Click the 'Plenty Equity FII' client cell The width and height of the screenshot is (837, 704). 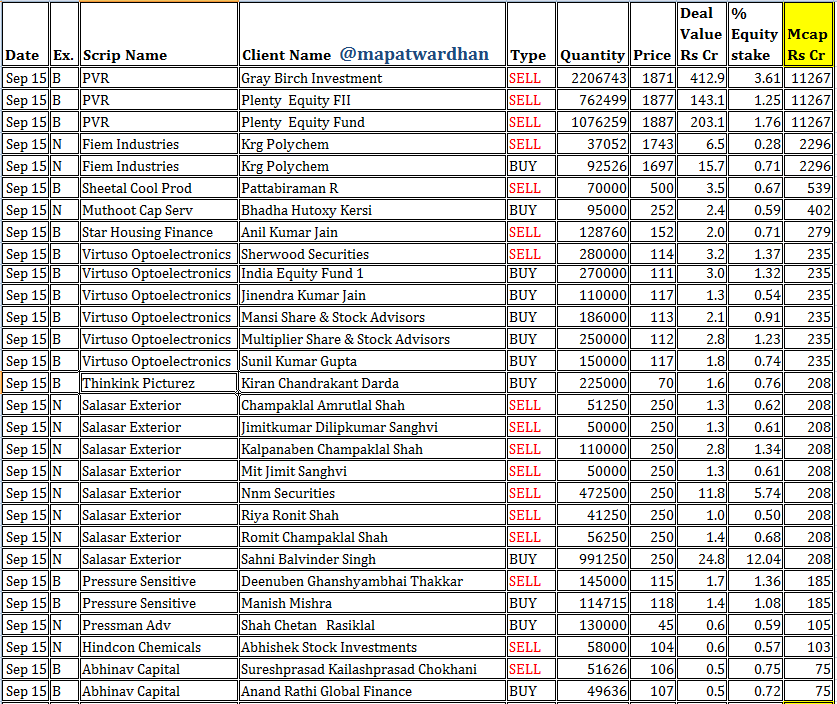point(373,100)
